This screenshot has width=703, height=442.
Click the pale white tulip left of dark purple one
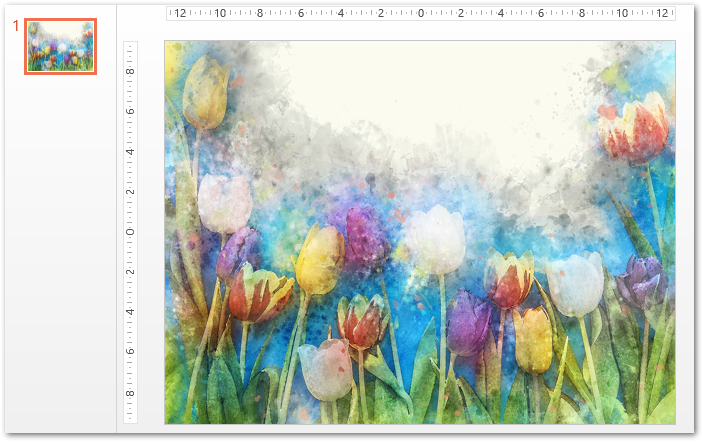click(x=576, y=284)
